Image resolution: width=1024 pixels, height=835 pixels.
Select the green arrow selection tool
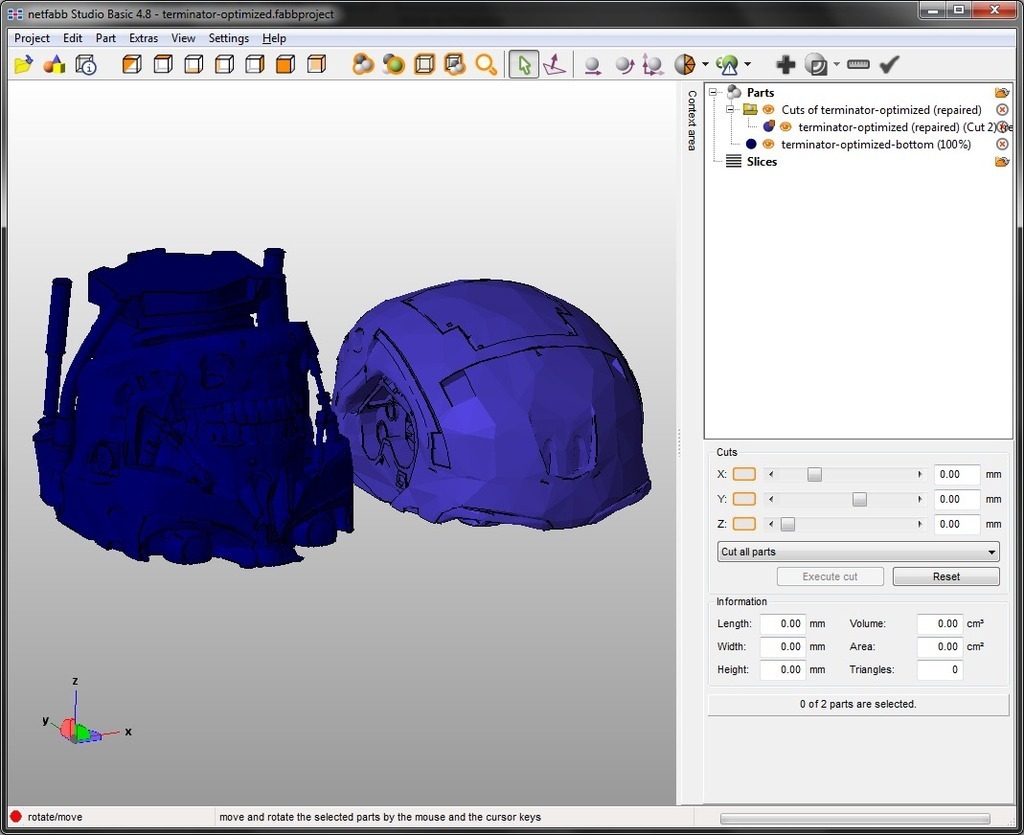pos(524,65)
